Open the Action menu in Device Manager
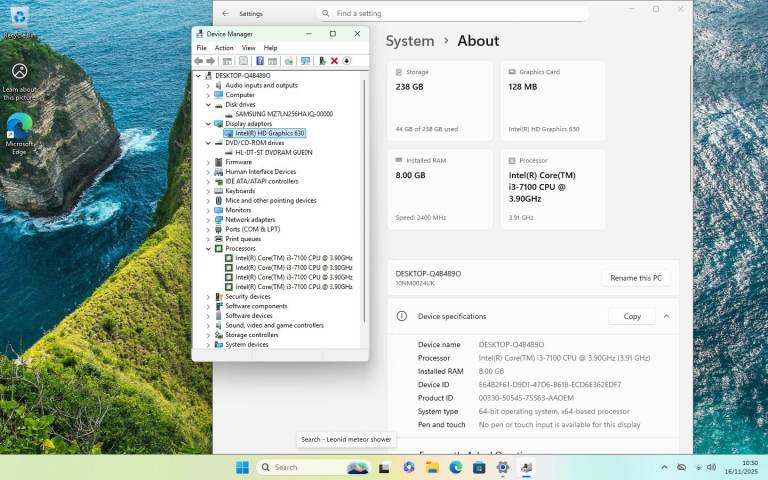Image resolution: width=768 pixels, height=480 pixels. click(x=224, y=48)
